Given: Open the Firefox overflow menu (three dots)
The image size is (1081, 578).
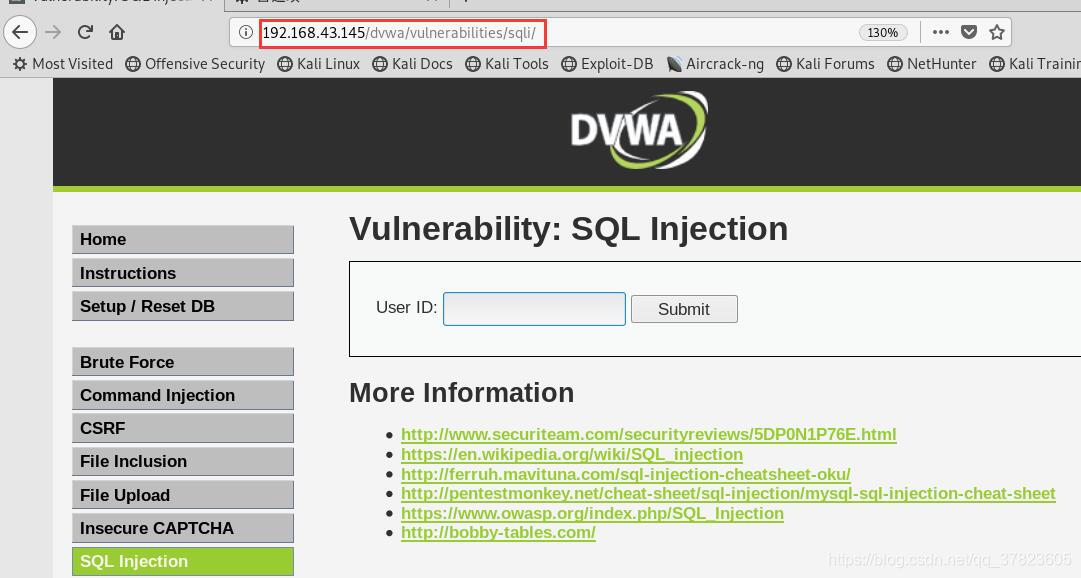Looking at the screenshot, I should pos(940,32).
